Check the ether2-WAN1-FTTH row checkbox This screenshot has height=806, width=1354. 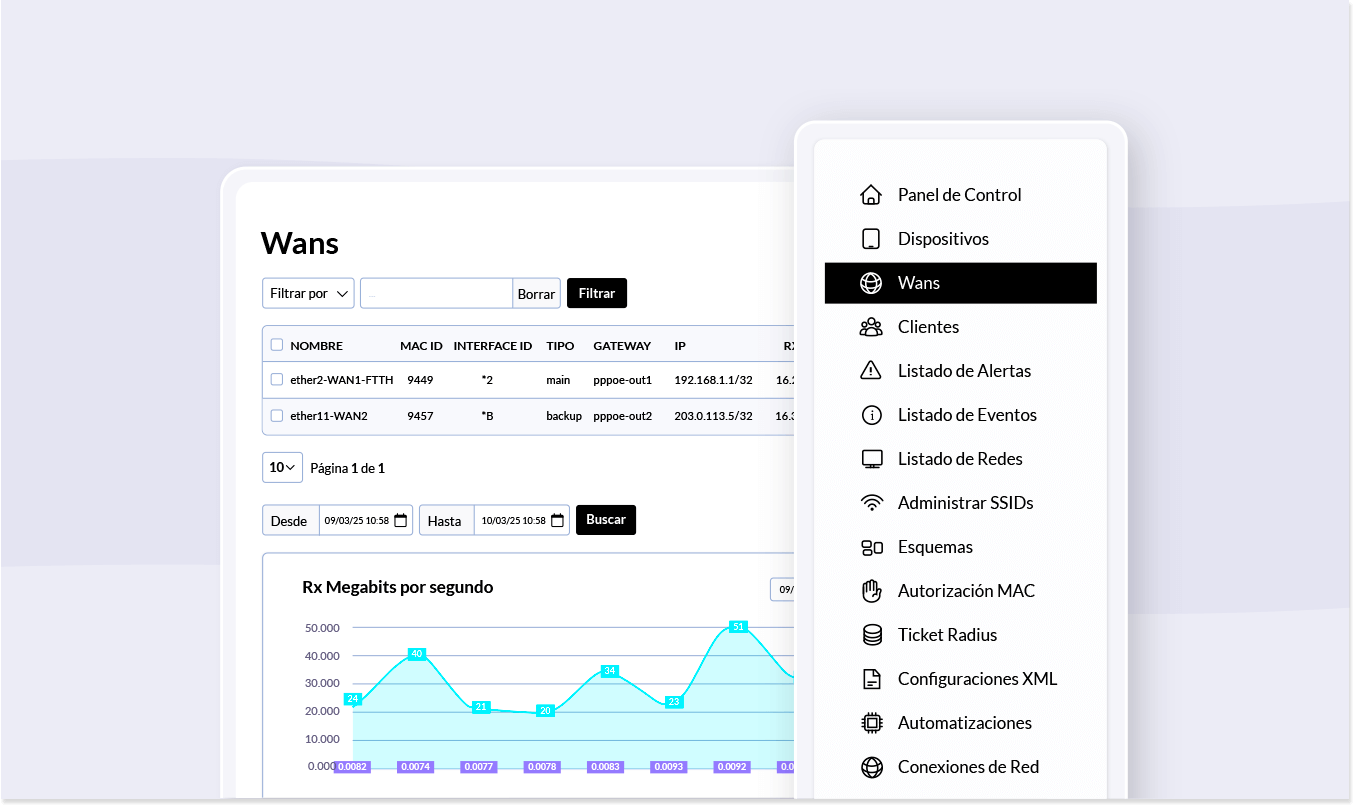[x=277, y=380]
